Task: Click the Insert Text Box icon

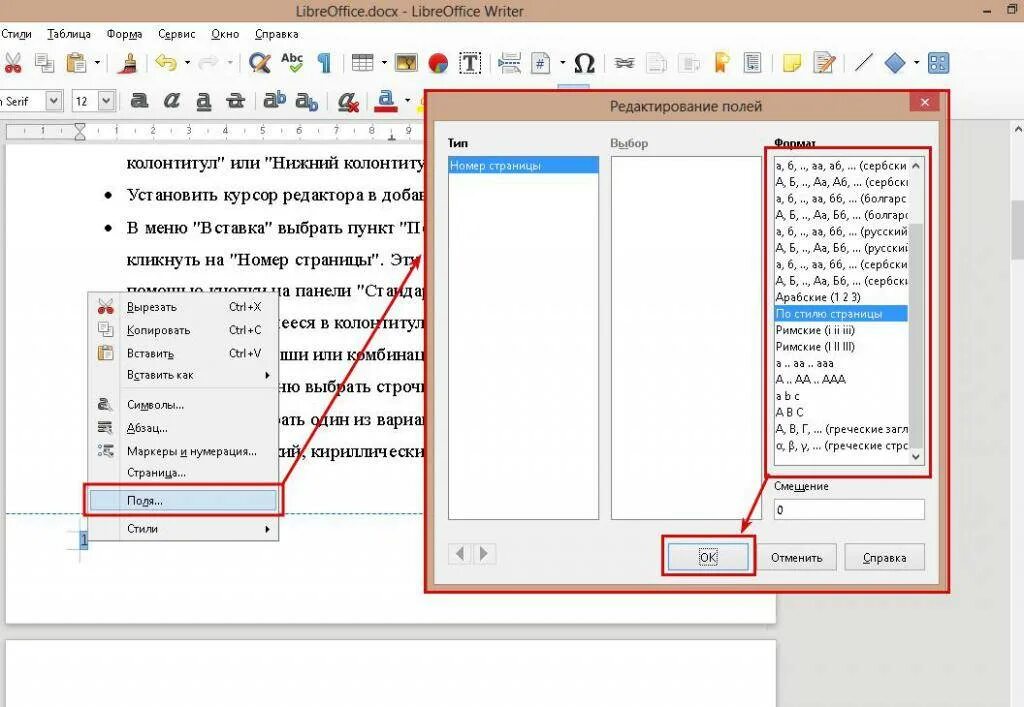Action: click(x=470, y=63)
